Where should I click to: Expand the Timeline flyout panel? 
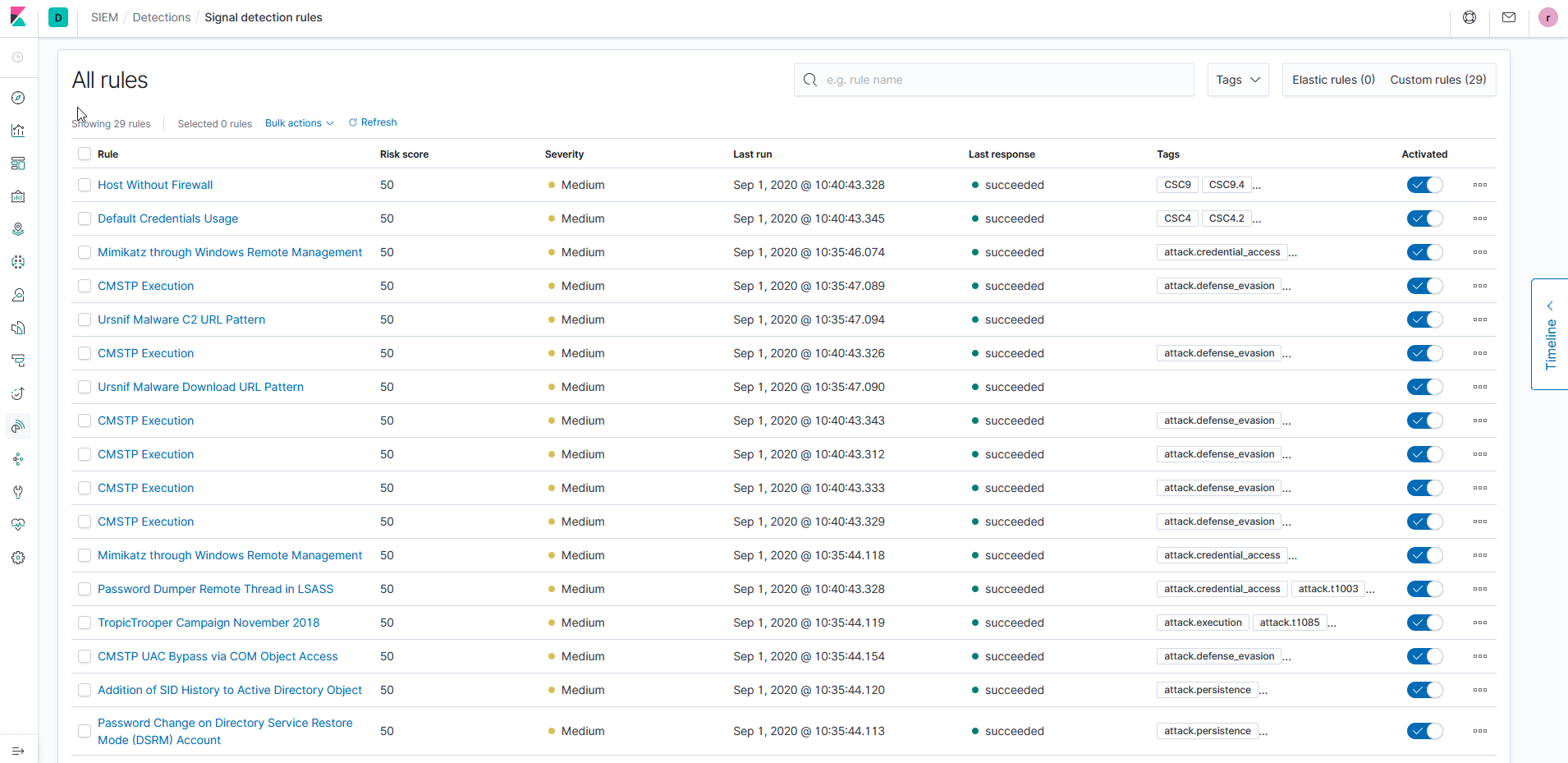[x=1550, y=334]
